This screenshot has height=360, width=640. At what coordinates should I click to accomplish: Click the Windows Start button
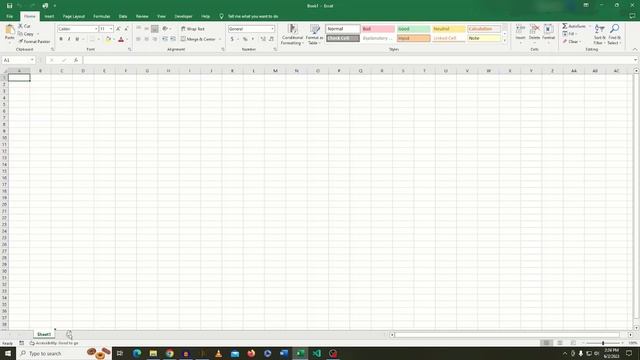tap(8, 353)
